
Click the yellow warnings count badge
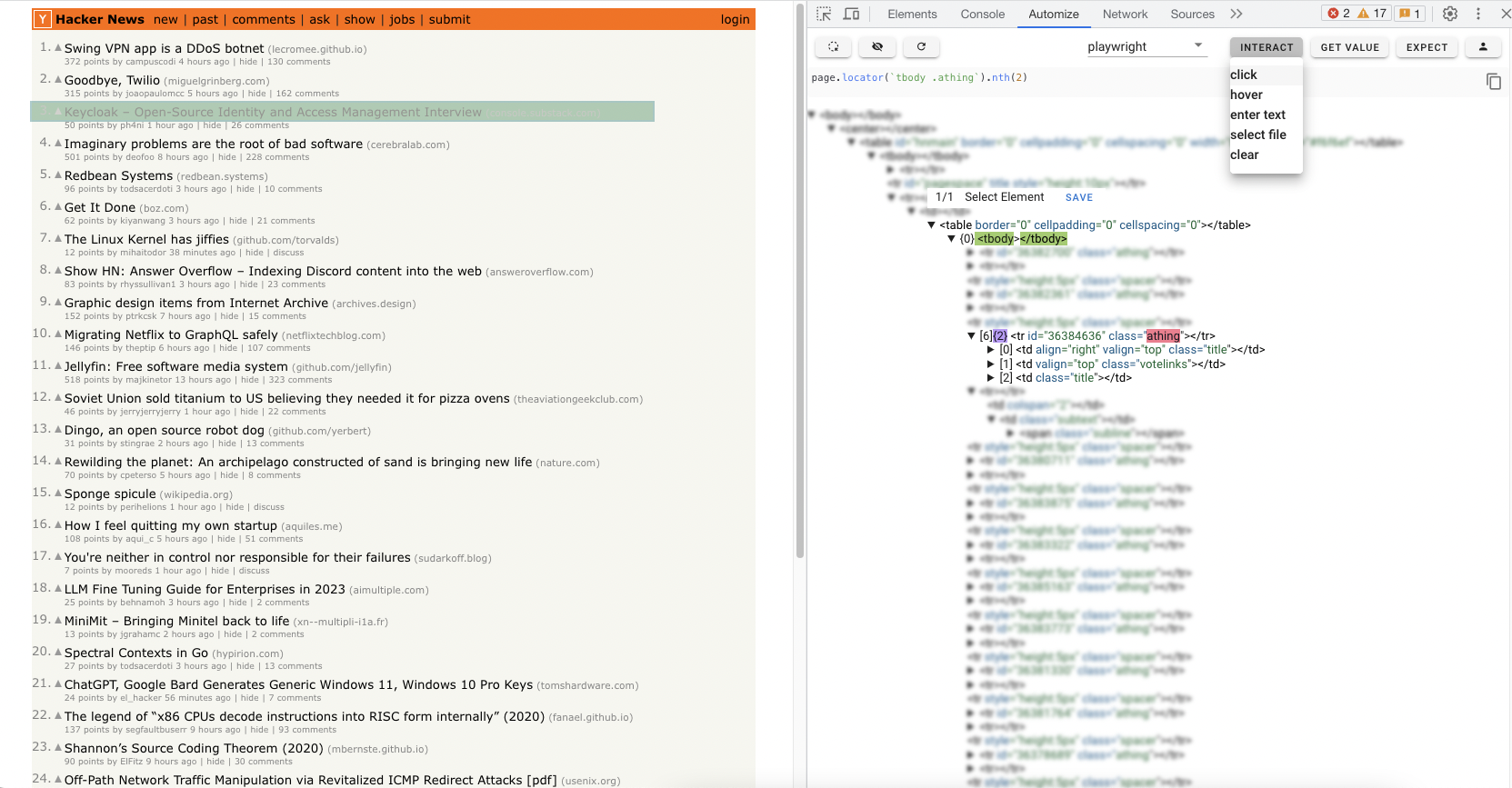pos(1372,14)
